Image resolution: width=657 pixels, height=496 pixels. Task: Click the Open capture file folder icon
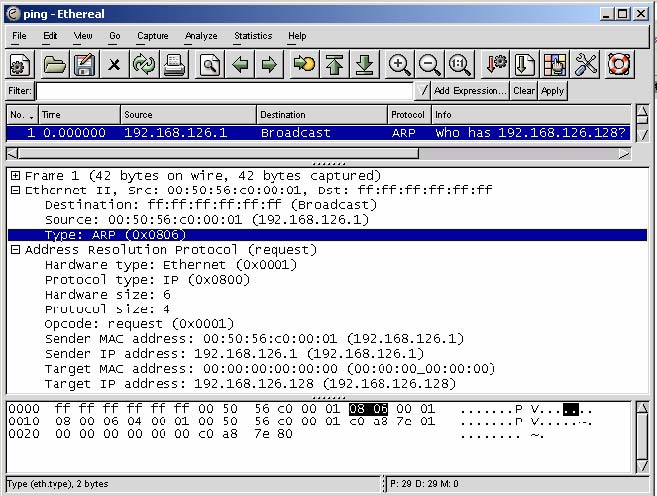pyautogui.click(x=54, y=65)
